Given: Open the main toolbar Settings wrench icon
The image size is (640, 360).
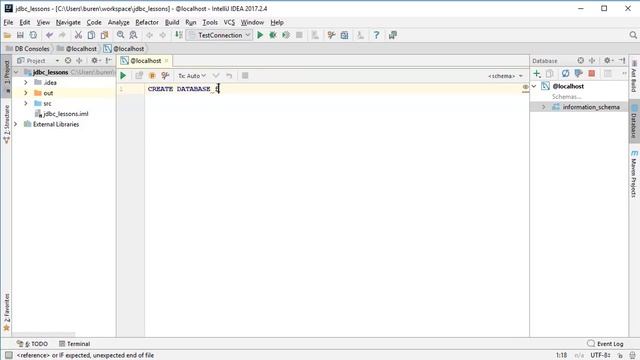Looking at the screenshot, I should (331, 35).
